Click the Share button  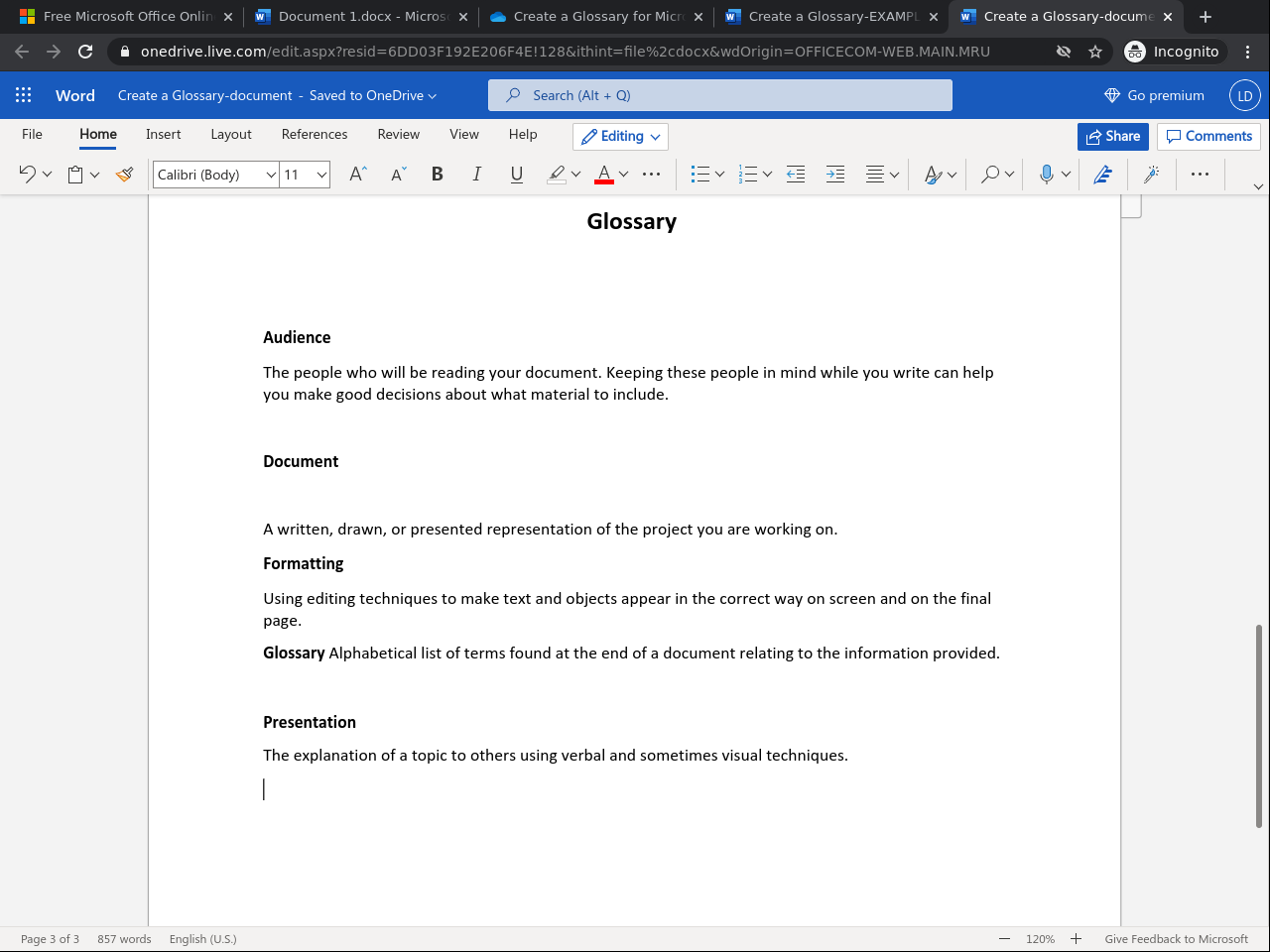1113,137
